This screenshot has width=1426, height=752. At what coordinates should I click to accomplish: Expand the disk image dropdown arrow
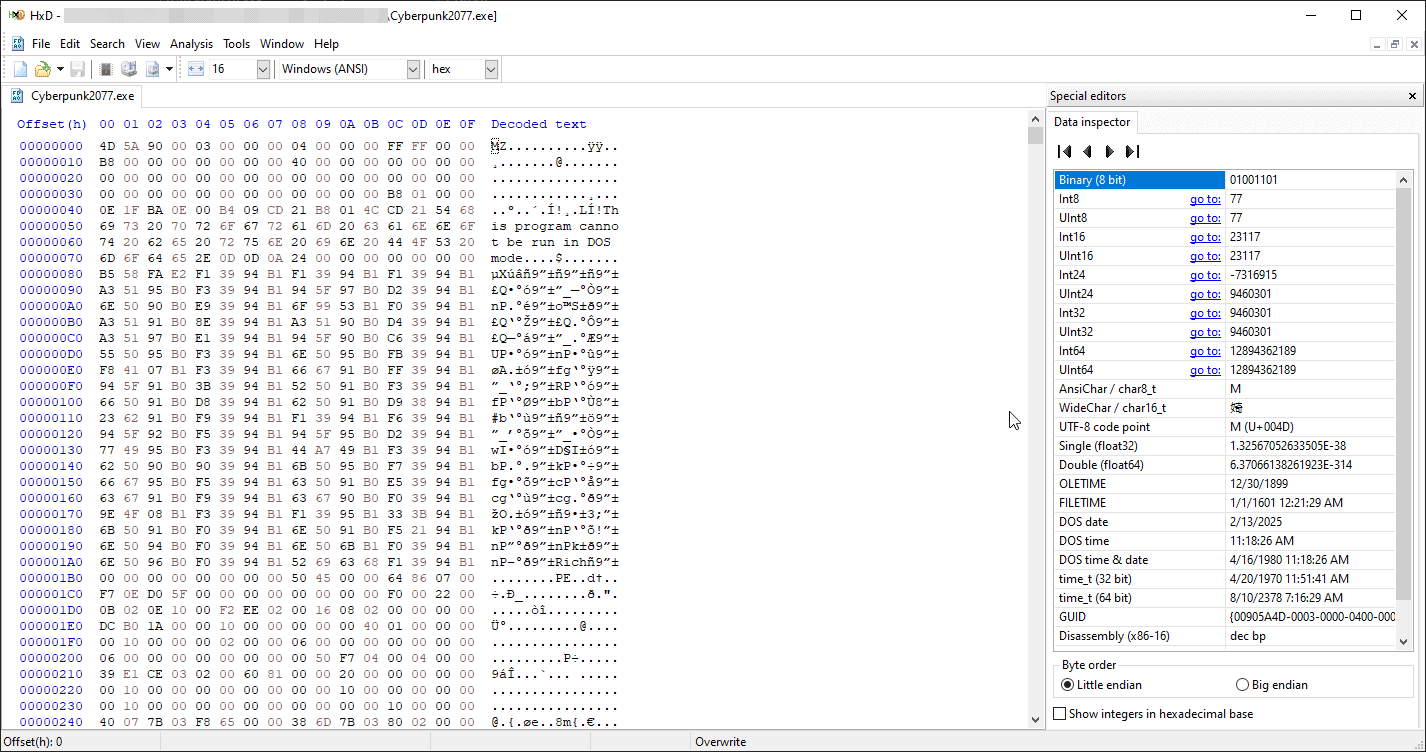pyautogui.click(x=170, y=69)
